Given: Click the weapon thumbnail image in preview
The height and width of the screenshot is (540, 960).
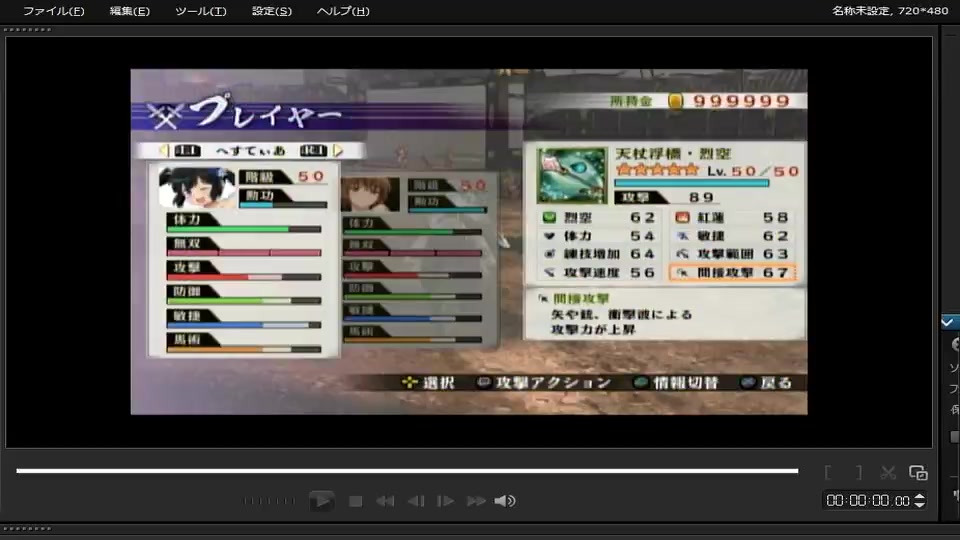Looking at the screenshot, I should click(571, 175).
